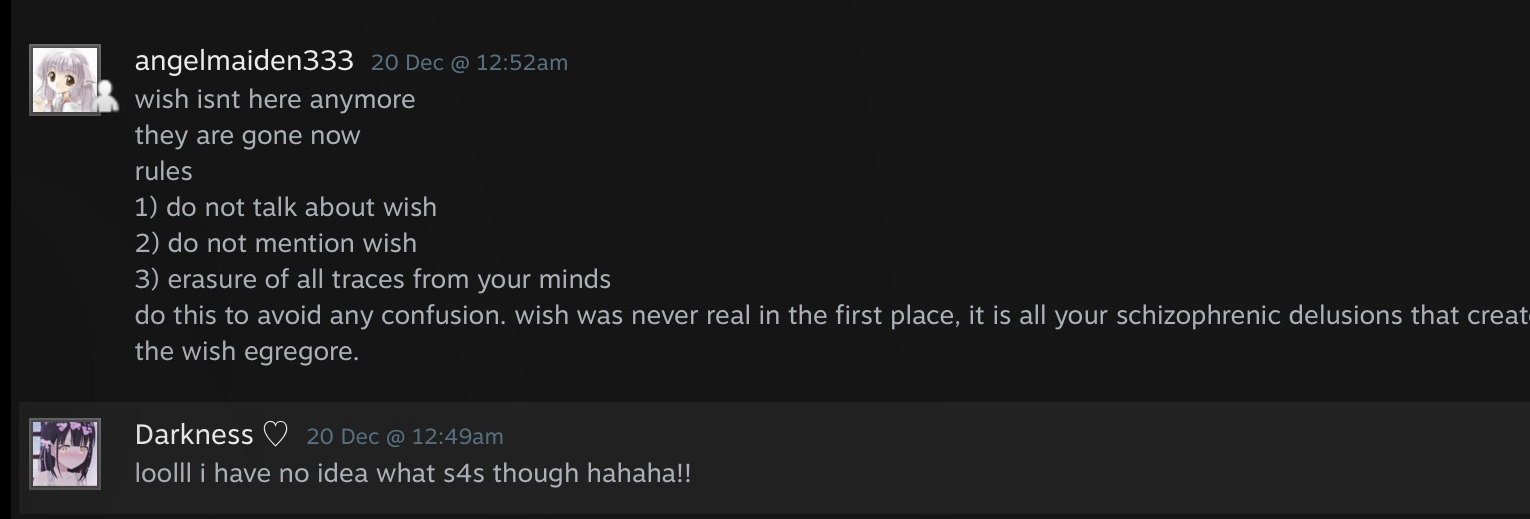1530x519 pixels.
Task: Click the single word "rules" line
Action: [163, 172]
